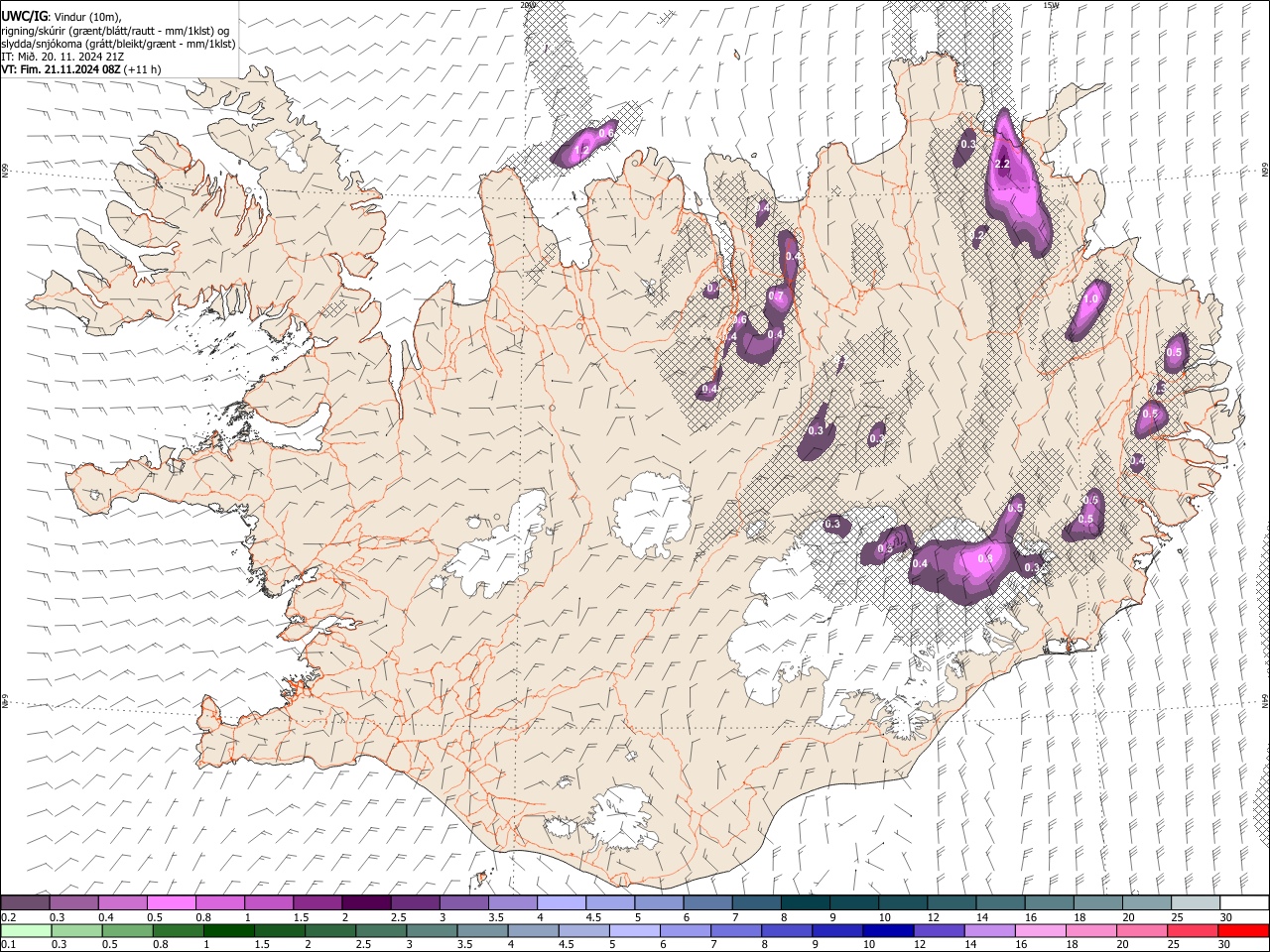Select the dark mauve 0.2 swatch, upper legend row
1270x952 pixels.
25,902
